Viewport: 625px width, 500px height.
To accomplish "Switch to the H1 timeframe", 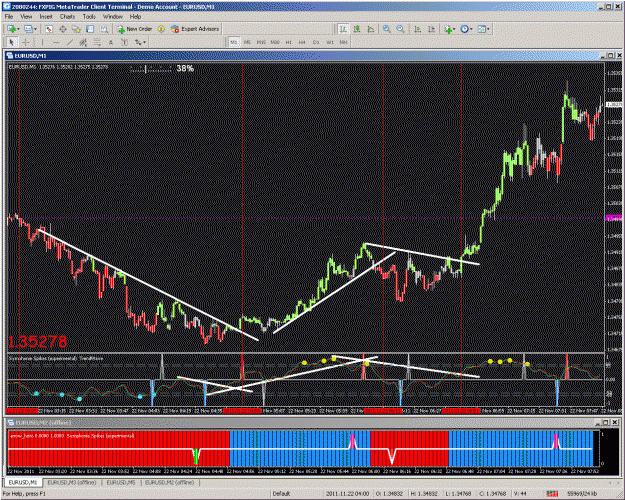I will click(x=289, y=42).
